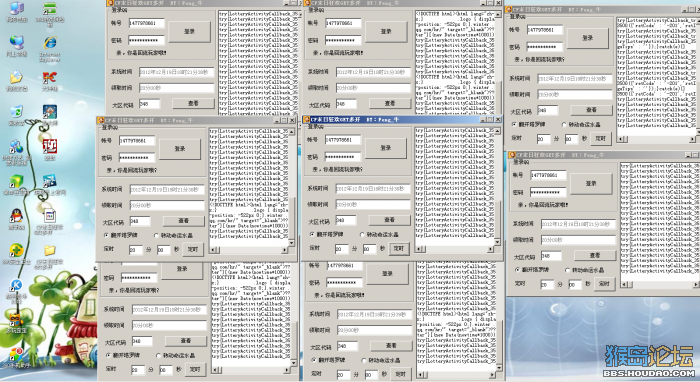Viewport: 700px width, 382px height.
Task: Launch Internet Explorer from the desktop
Action: click(x=50, y=44)
